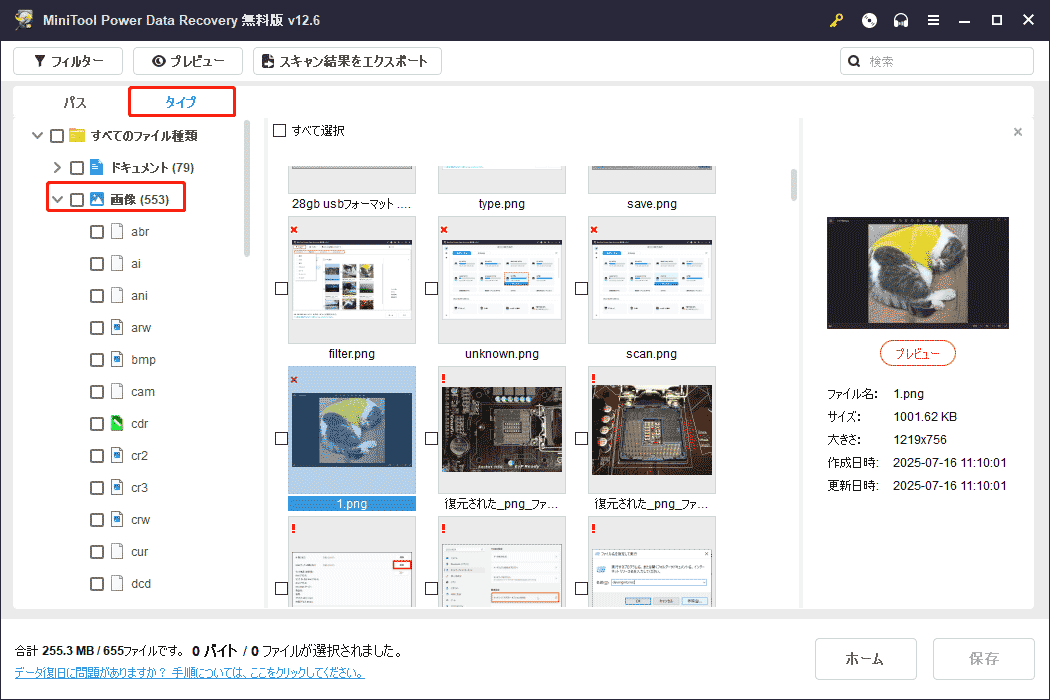
Task: Click the ai file type icon
Action: (x=117, y=263)
